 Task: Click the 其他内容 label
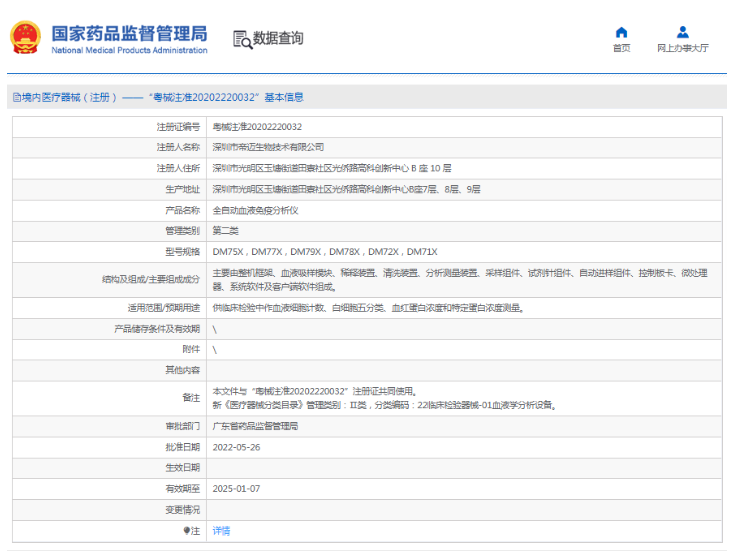click(183, 370)
